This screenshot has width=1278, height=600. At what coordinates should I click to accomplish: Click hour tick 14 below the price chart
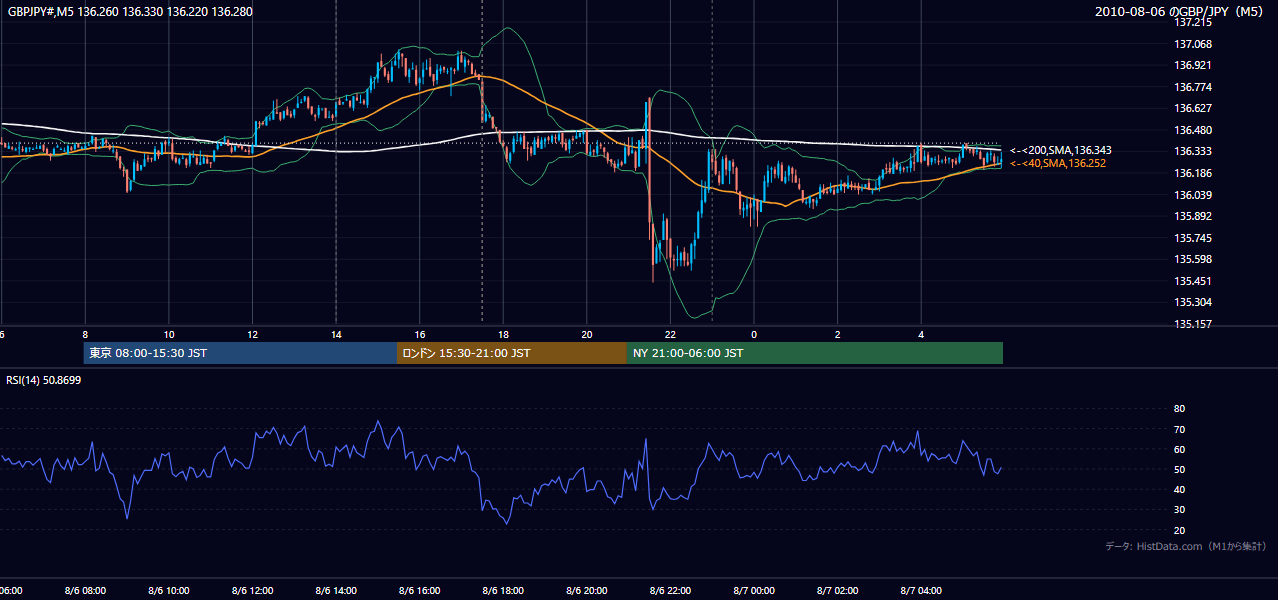coord(336,334)
